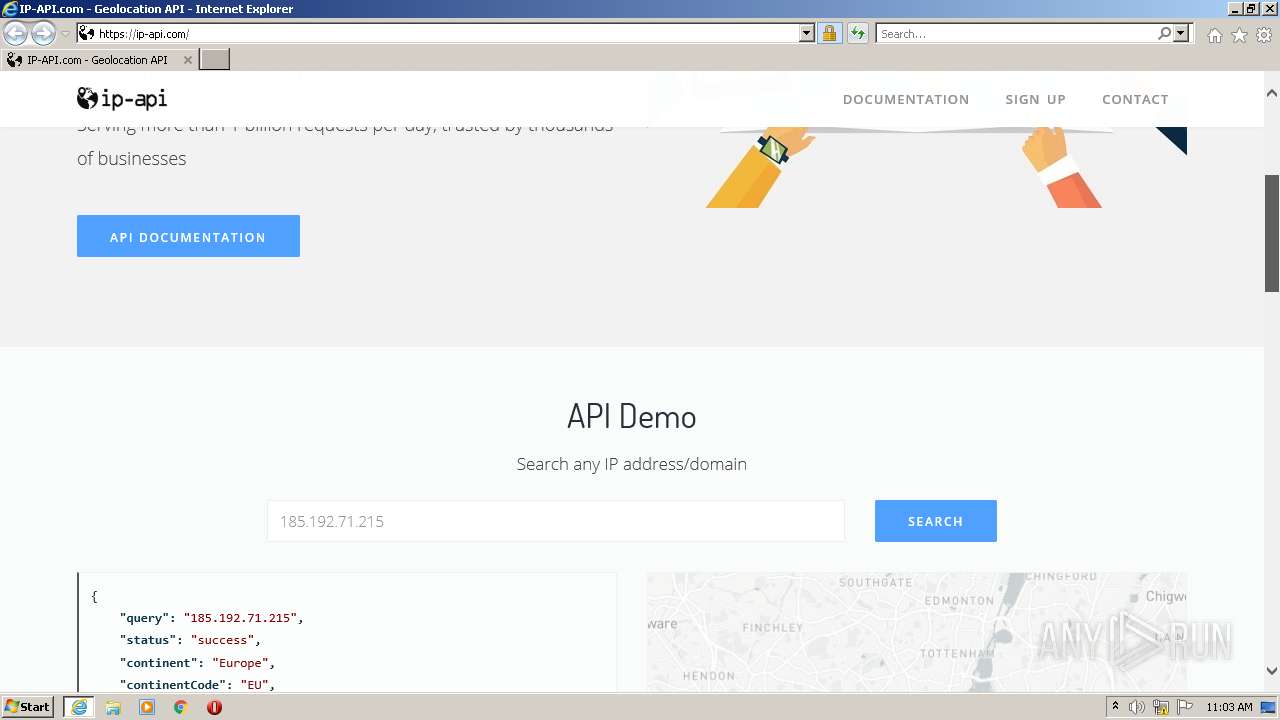Click the vertical scrollbar thumb
The height and width of the screenshot is (720, 1280).
coord(1272,234)
